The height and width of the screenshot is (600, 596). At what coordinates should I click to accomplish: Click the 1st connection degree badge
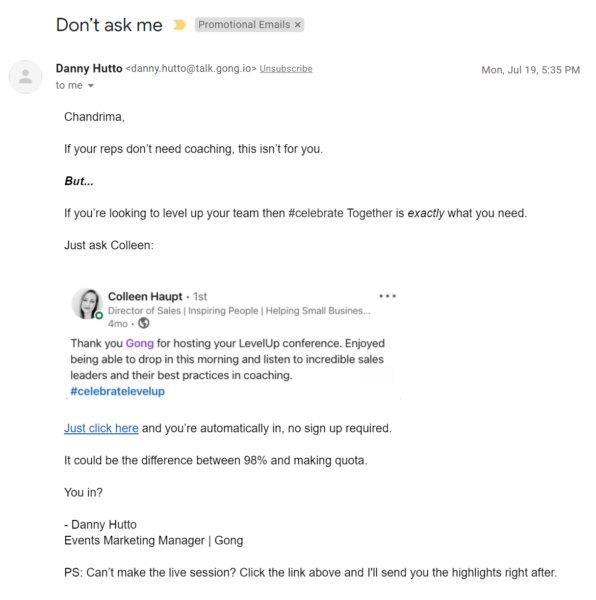(x=200, y=297)
